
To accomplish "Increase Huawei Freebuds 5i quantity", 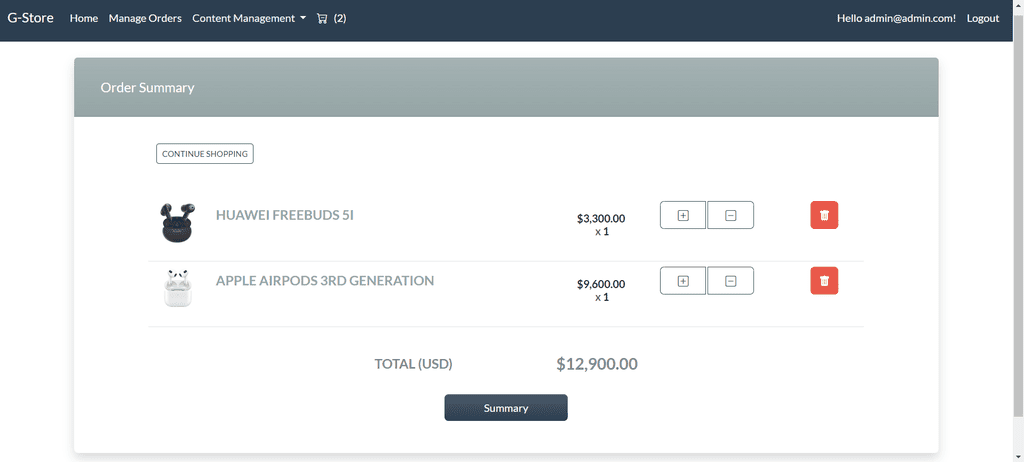I will (683, 215).
